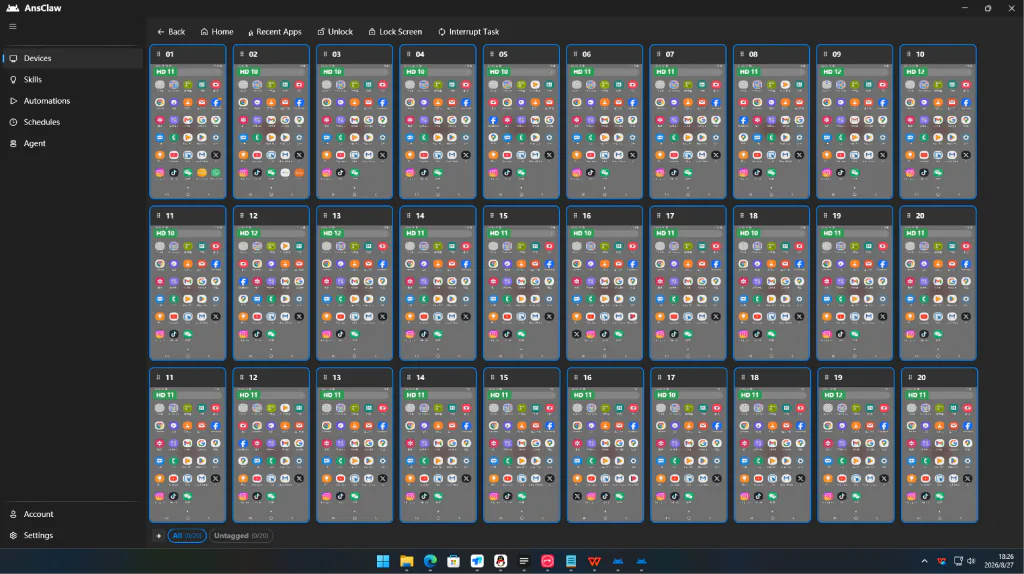
Task: Select the device 04 header
Action: (438, 54)
